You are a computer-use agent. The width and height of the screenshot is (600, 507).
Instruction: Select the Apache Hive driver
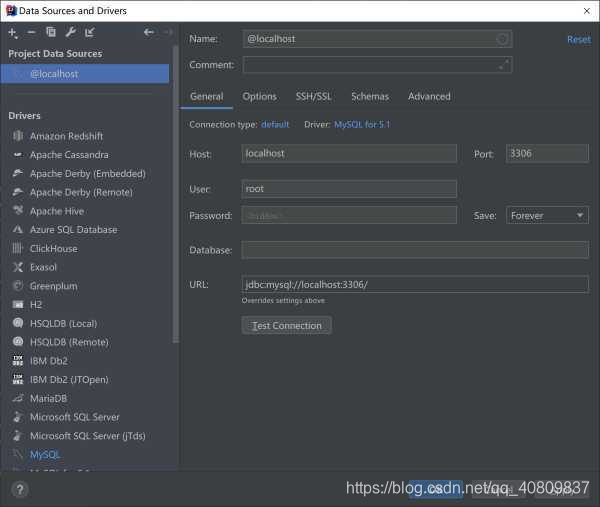(x=57, y=211)
